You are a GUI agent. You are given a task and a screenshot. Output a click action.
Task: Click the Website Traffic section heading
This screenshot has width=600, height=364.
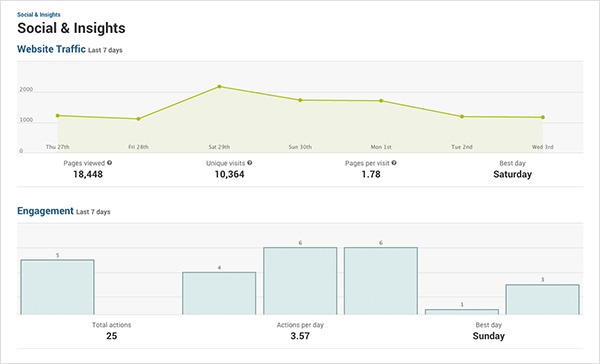tap(51, 49)
